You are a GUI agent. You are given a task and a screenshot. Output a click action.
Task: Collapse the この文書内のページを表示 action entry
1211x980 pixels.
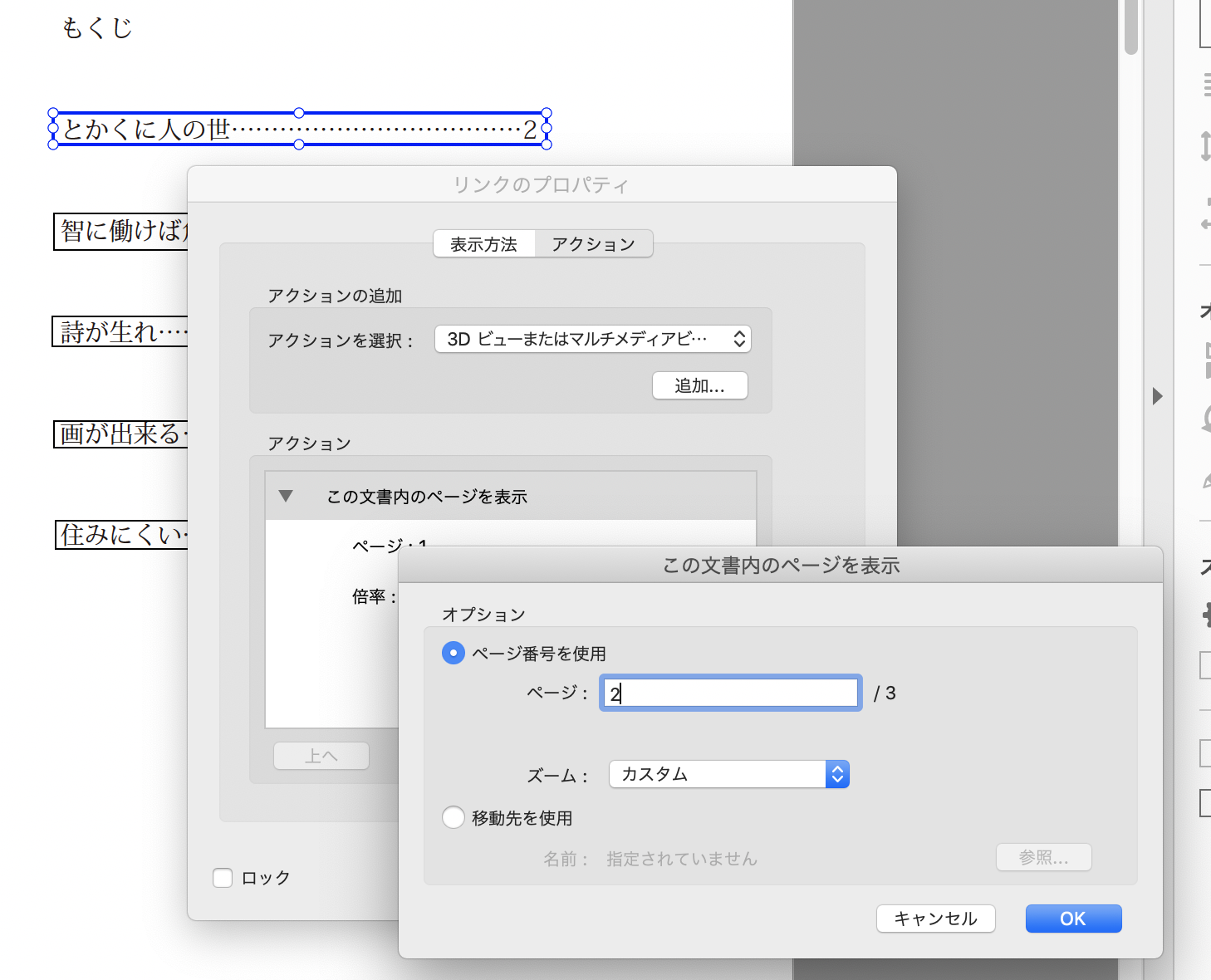pyautogui.click(x=286, y=495)
